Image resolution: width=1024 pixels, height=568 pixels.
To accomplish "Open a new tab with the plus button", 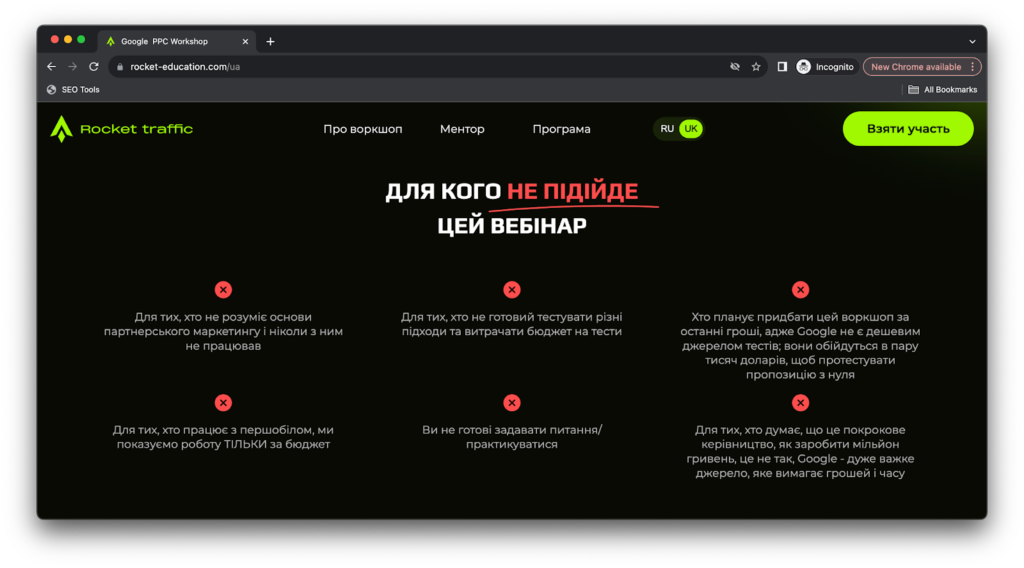I will coord(270,41).
